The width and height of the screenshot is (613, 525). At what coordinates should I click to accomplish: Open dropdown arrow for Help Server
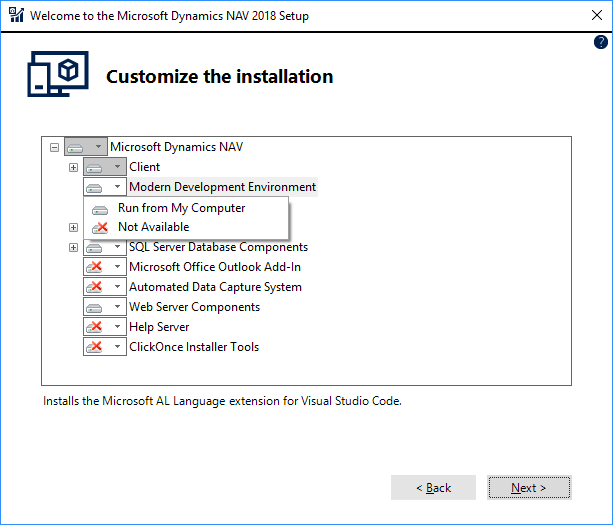pos(117,326)
